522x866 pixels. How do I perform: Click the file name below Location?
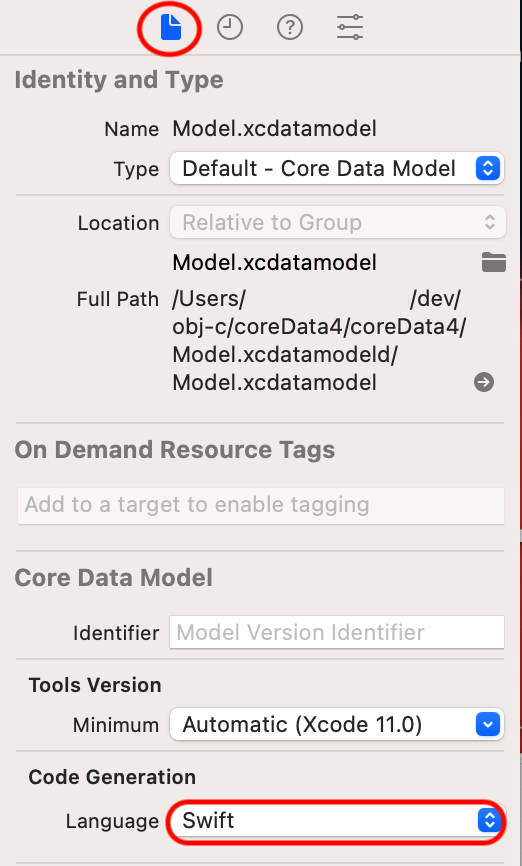coord(275,262)
